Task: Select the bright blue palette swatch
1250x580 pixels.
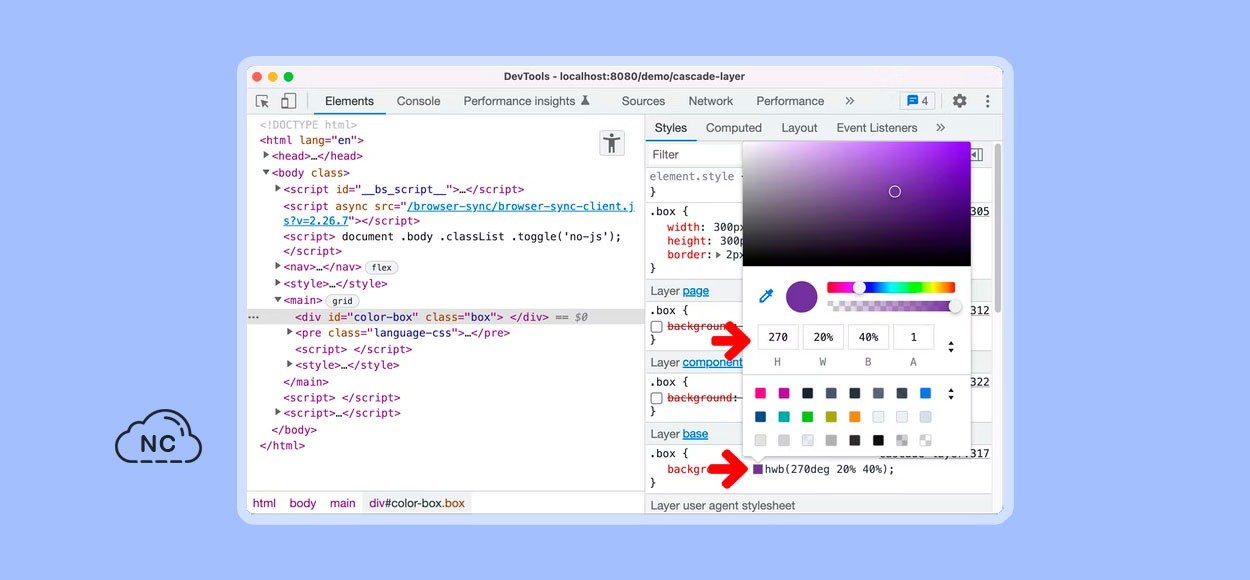Action: click(x=925, y=394)
